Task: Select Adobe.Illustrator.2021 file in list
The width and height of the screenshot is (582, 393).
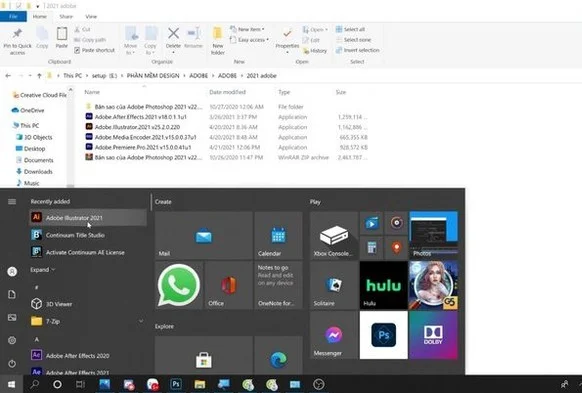Action: tap(137, 127)
